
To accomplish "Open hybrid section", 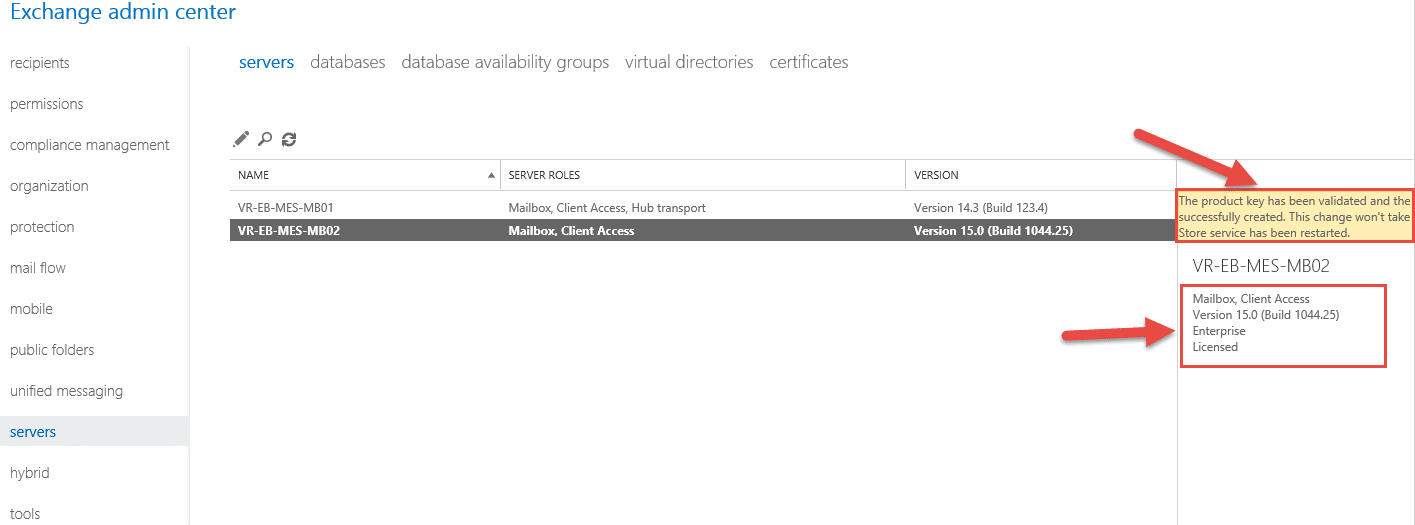I will 30,473.
